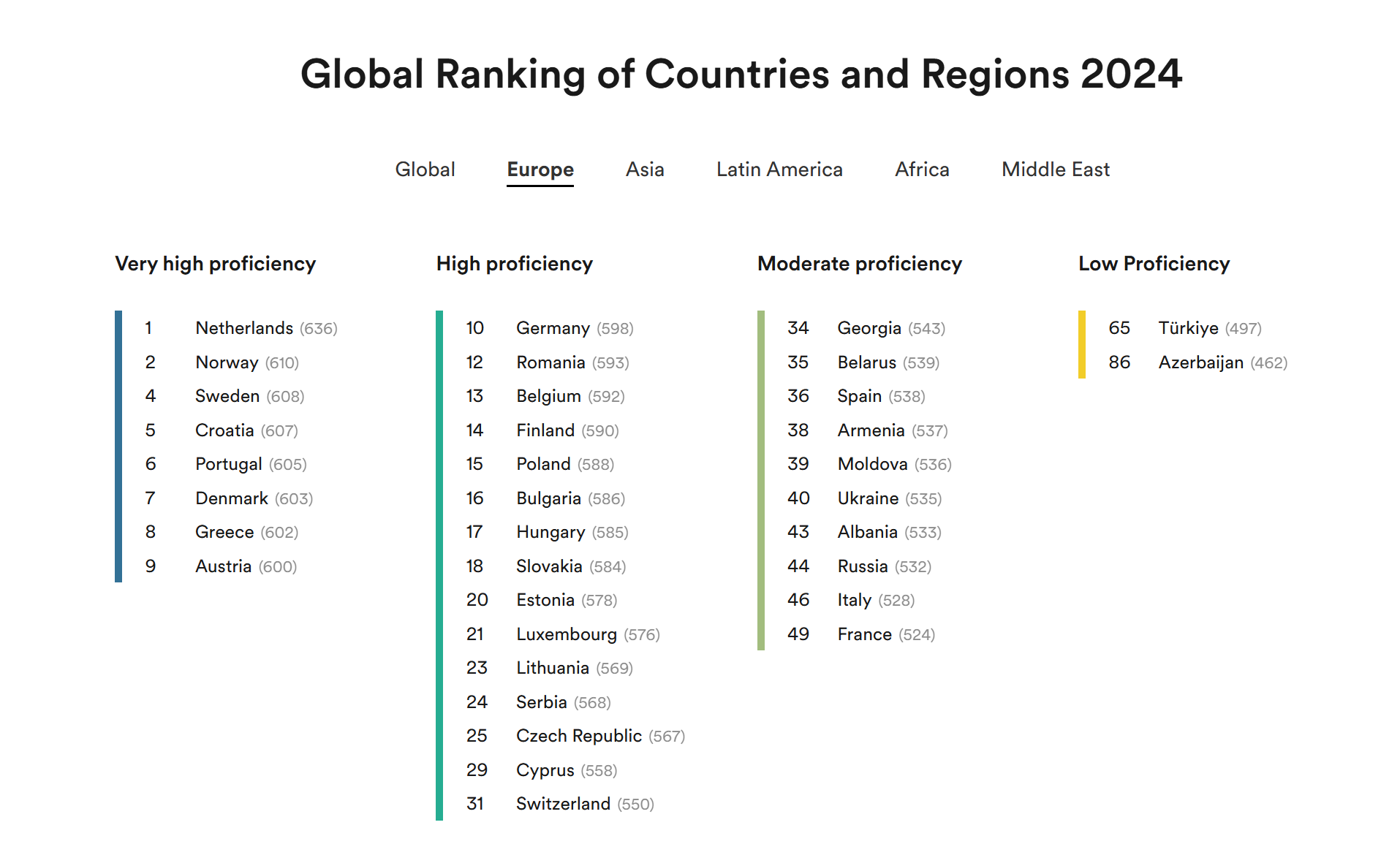Open Ukraine (535) link
Image resolution: width=1400 pixels, height=863 pixels.
(x=889, y=498)
